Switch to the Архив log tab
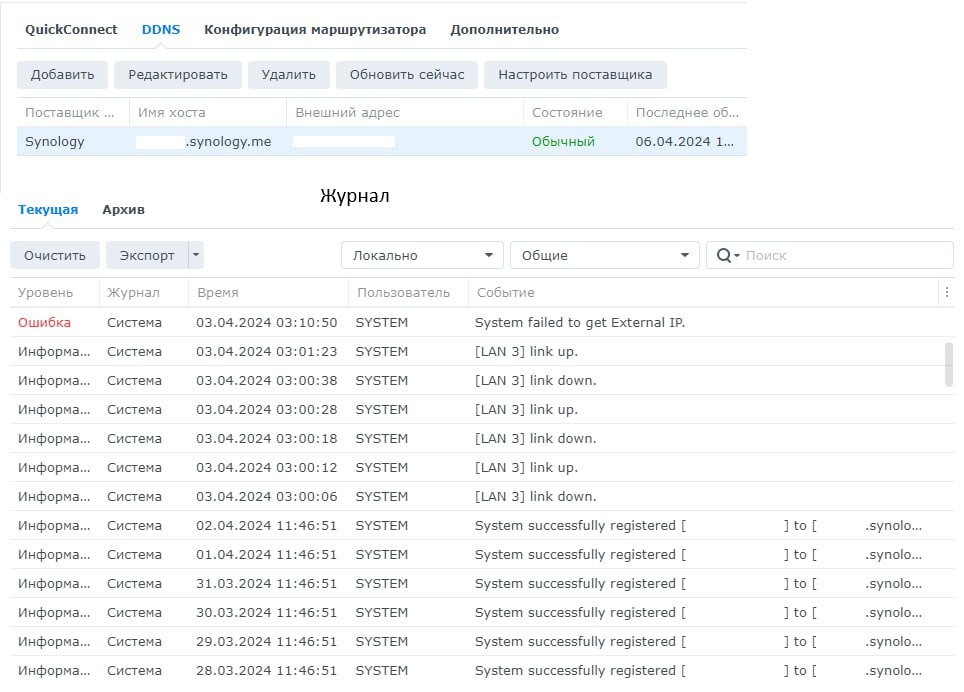 pyautogui.click(x=123, y=210)
